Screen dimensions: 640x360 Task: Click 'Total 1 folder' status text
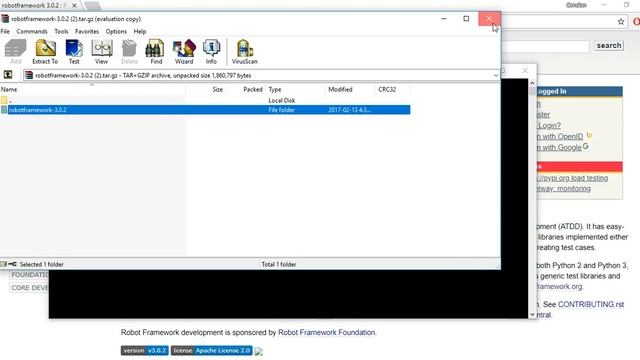click(x=279, y=264)
